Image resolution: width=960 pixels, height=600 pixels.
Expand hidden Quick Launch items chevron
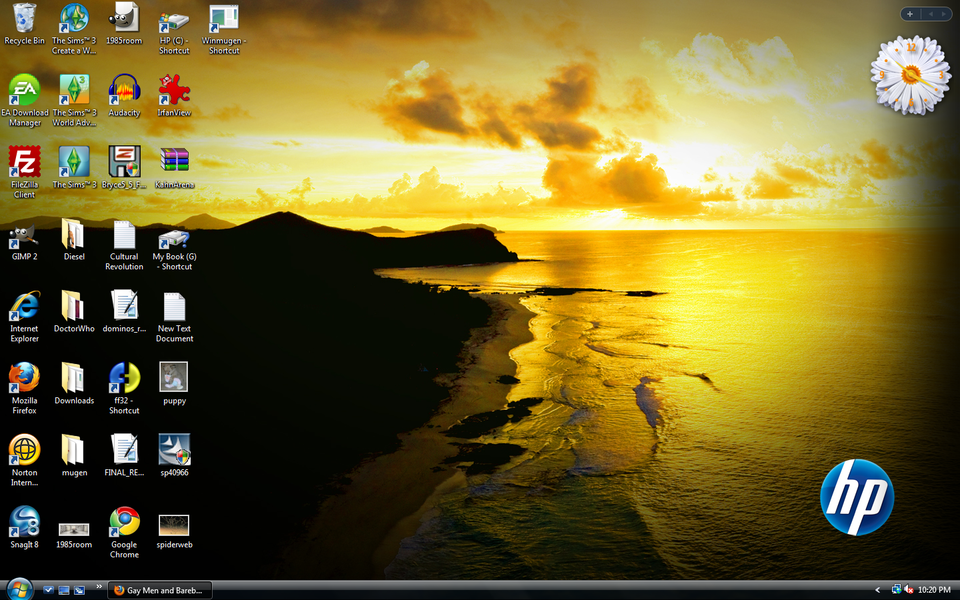click(x=98, y=587)
